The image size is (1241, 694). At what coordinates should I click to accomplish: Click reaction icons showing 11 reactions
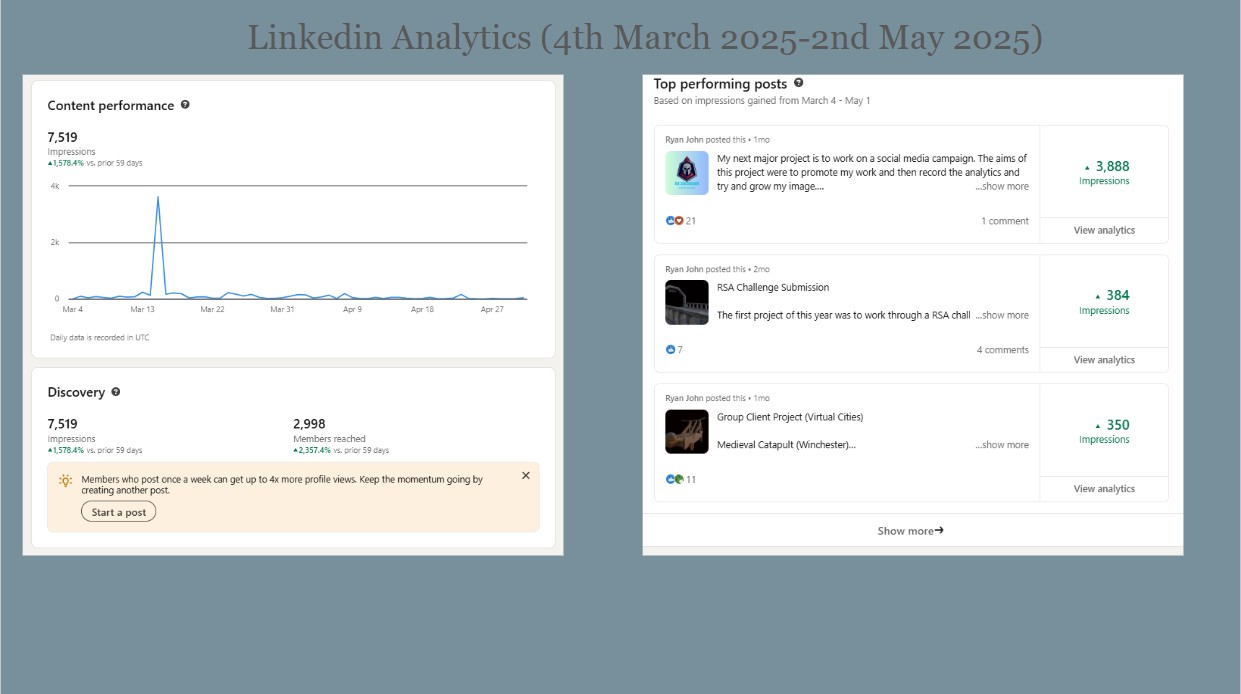click(x=674, y=479)
